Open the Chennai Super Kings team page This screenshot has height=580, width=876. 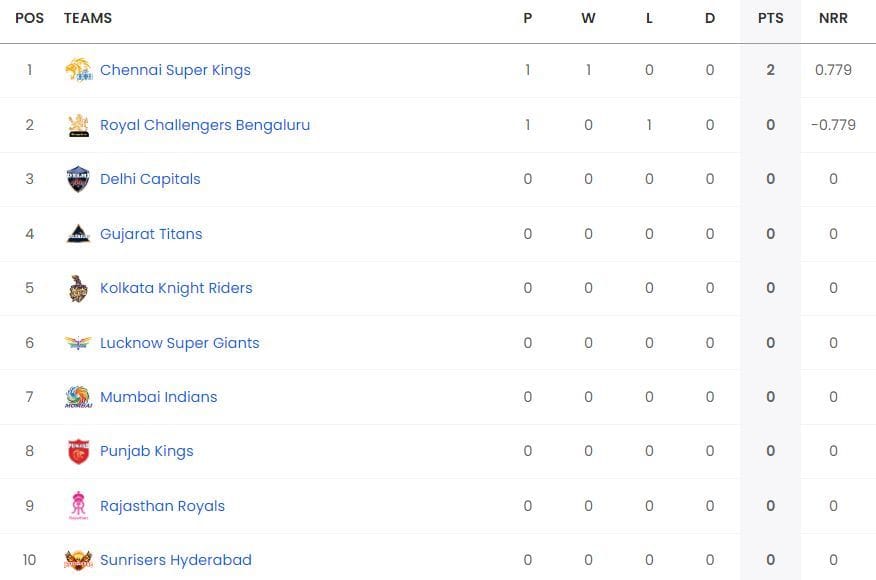point(176,69)
